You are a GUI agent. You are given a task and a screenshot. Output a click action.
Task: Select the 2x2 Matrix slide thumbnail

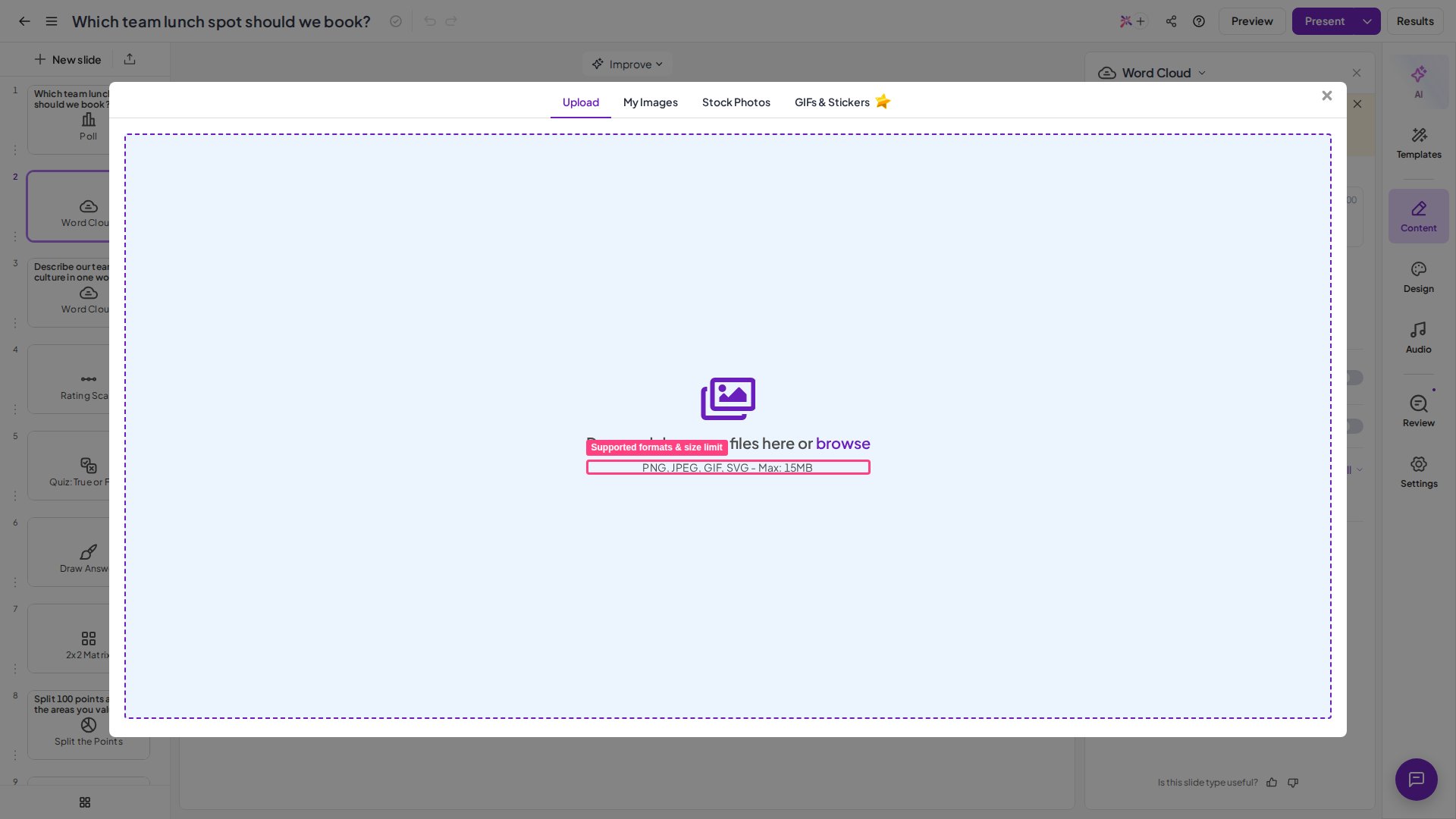click(69, 639)
